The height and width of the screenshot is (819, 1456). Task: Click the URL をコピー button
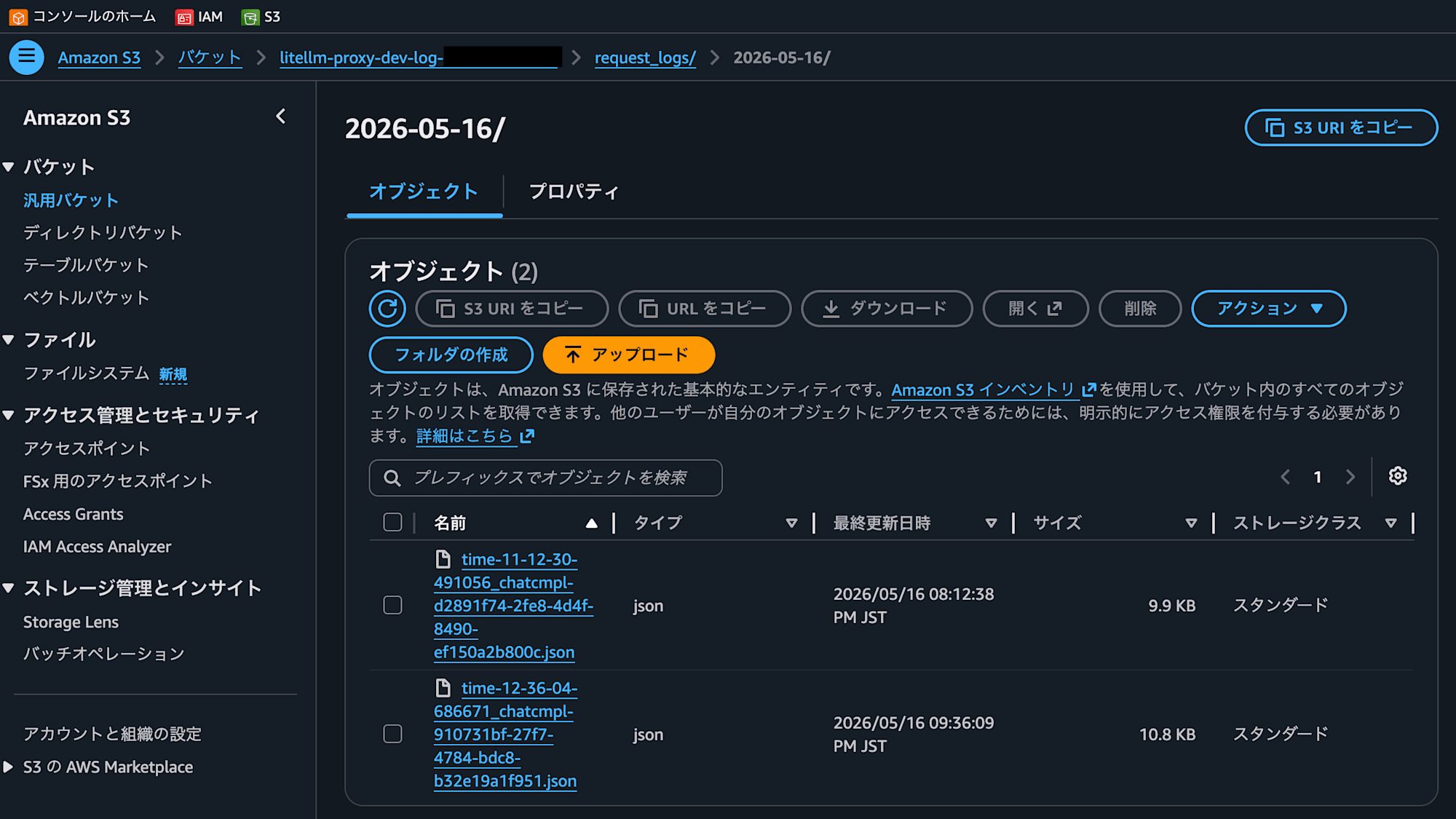tap(705, 309)
